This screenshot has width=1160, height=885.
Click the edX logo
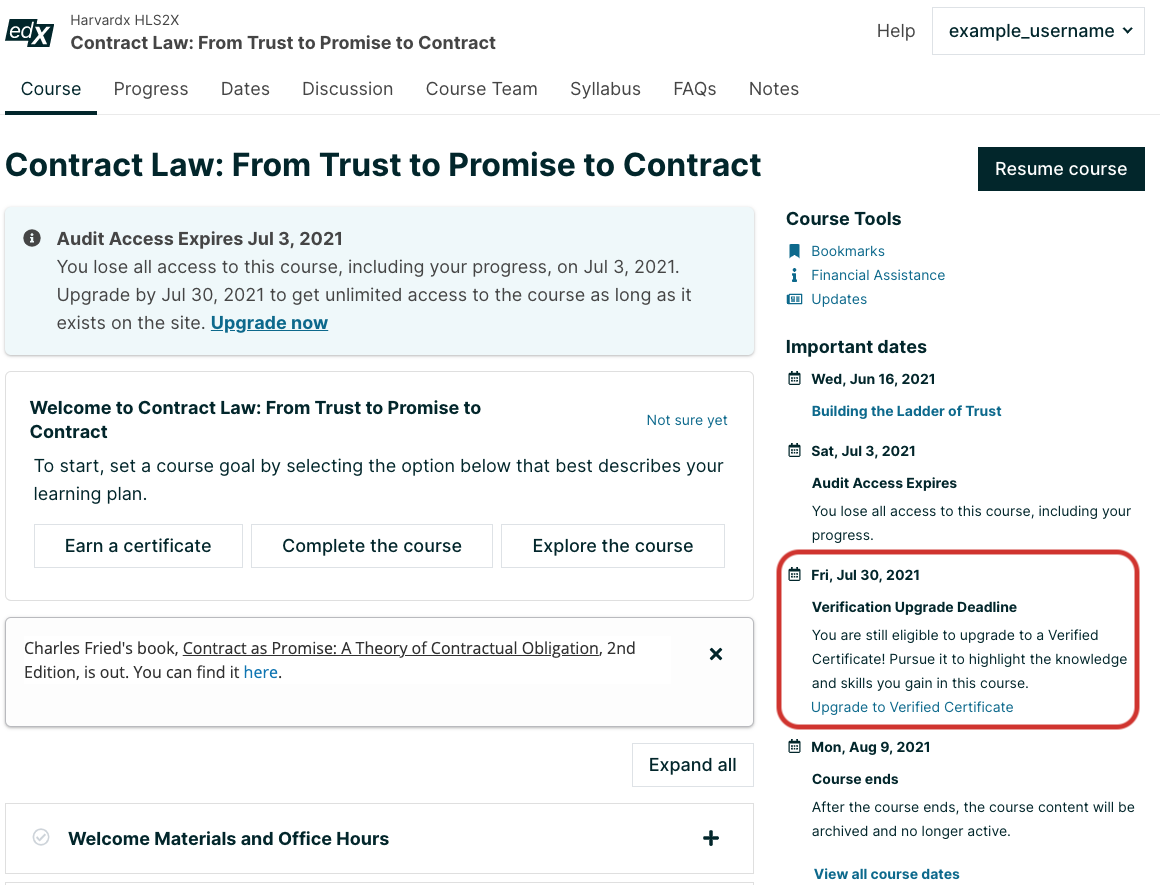30,33
